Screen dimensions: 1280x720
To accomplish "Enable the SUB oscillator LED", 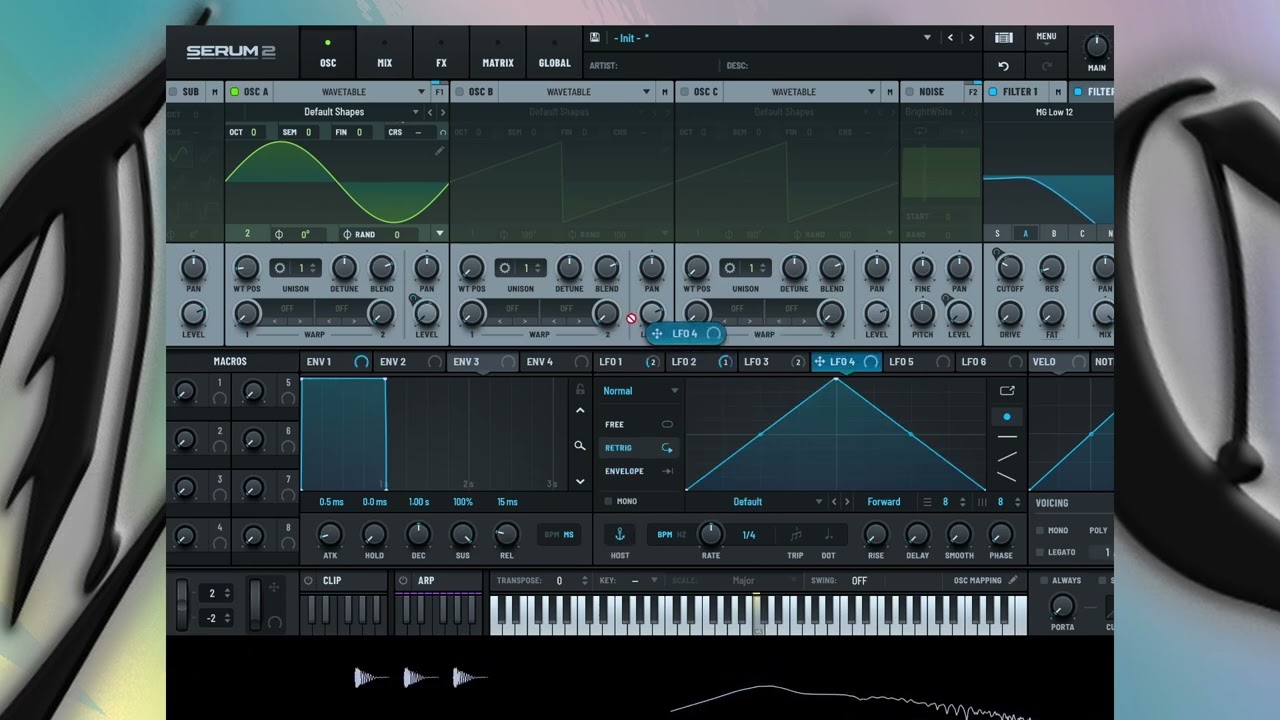I will [173, 91].
